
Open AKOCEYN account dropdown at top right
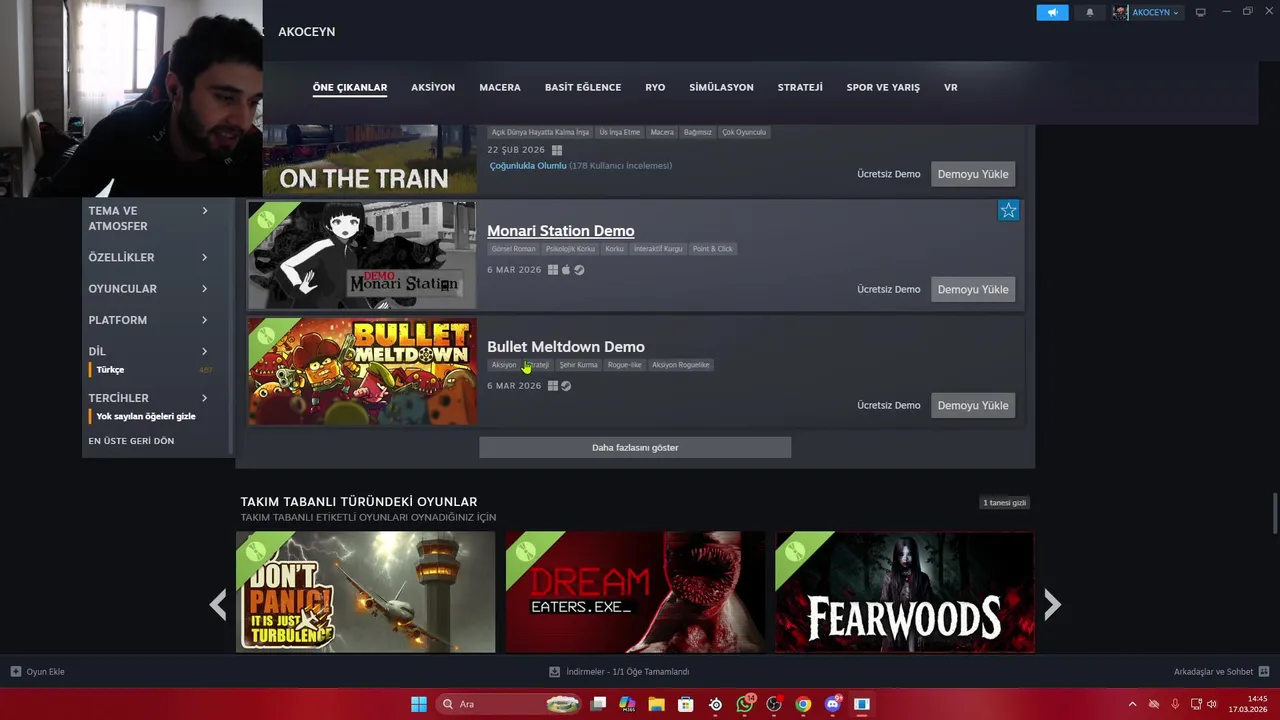coord(1146,12)
